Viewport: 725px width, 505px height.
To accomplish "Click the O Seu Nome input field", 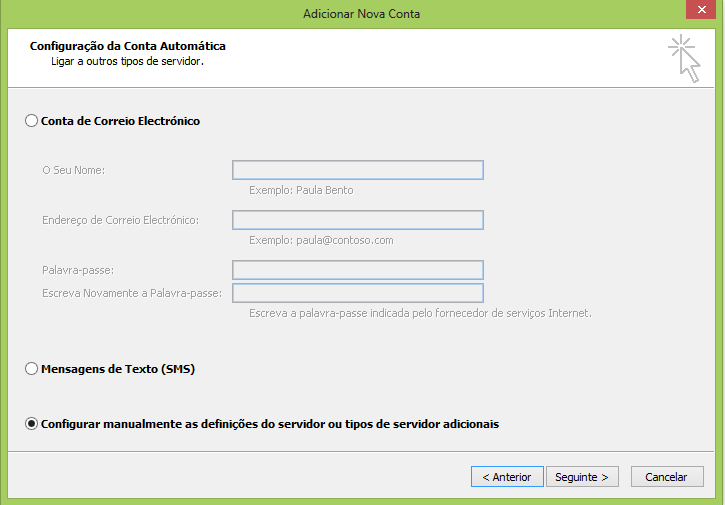I will pos(358,170).
